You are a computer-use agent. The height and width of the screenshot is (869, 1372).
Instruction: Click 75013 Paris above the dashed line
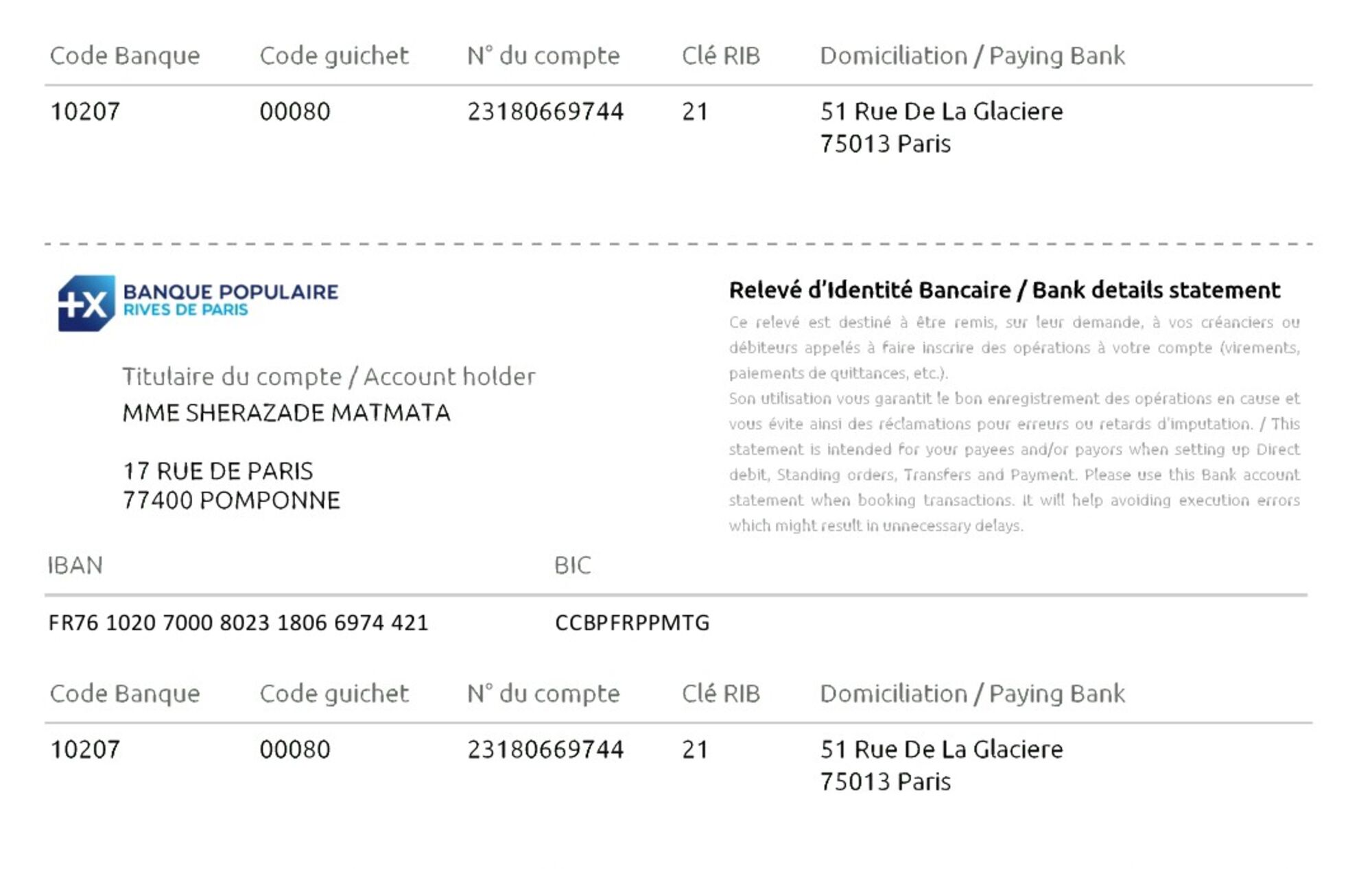coord(885,144)
